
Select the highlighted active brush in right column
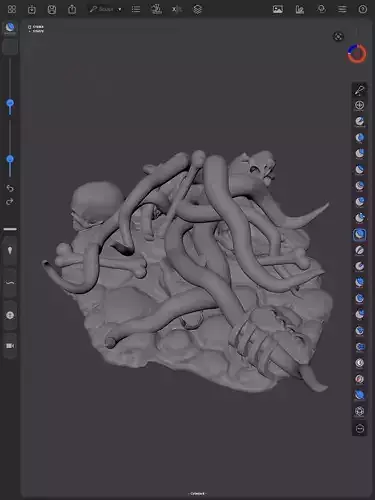pos(359,235)
